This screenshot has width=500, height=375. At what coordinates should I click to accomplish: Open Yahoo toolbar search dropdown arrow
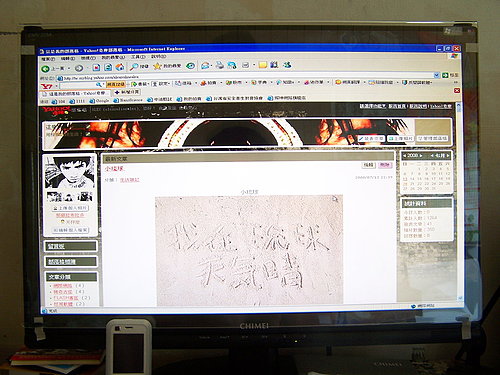click(103, 85)
